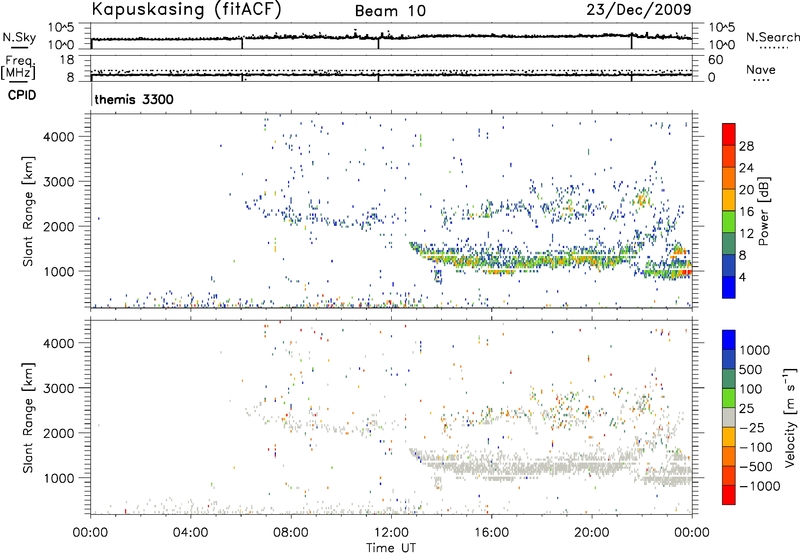The image size is (800, 554).
Task: Click the noise trace in the top panel
Action: pyautogui.click(x=391, y=37)
